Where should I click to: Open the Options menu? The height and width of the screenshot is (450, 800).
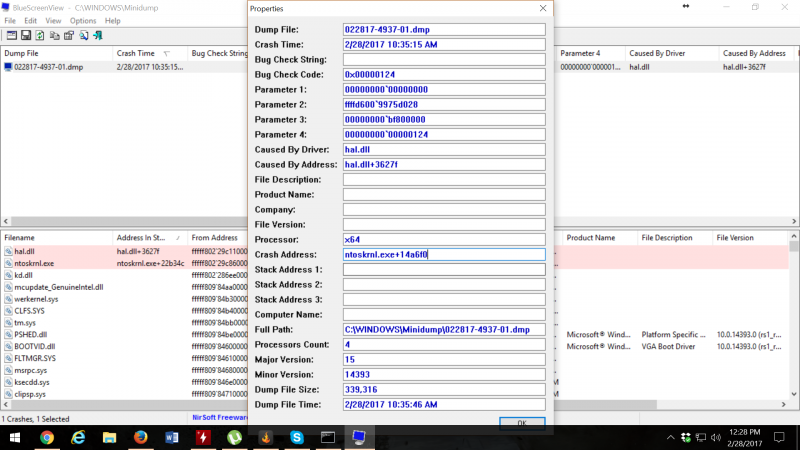(83, 21)
